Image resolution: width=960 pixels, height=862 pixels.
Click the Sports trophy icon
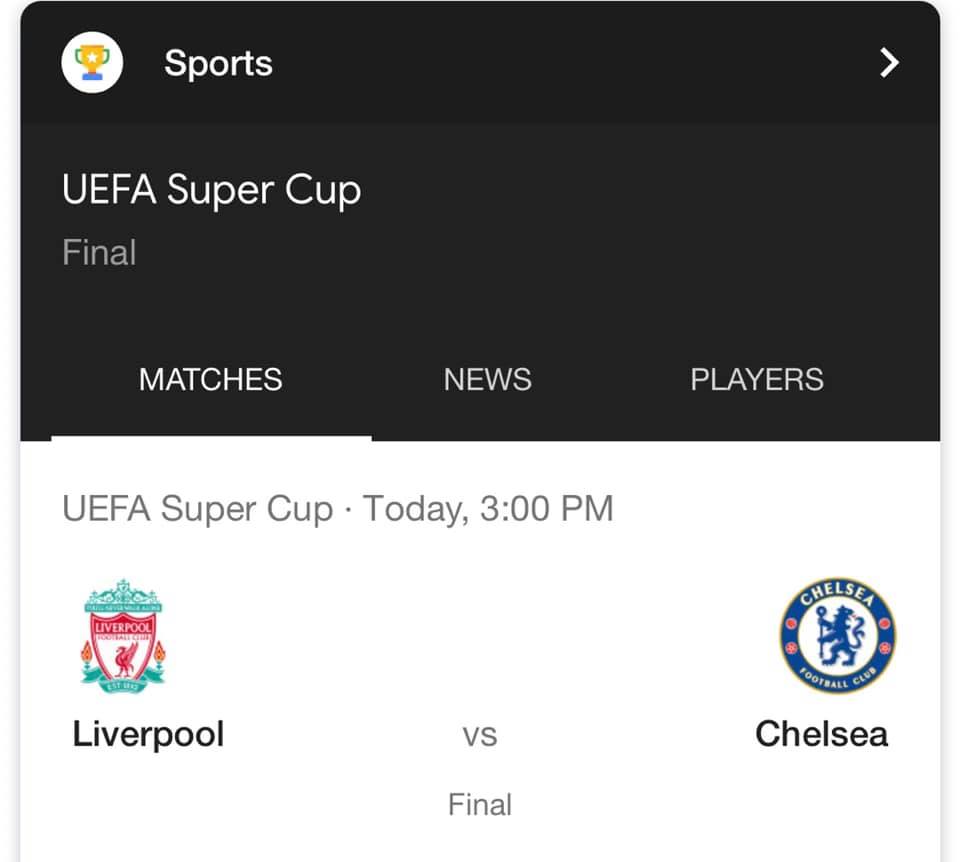pos(92,63)
